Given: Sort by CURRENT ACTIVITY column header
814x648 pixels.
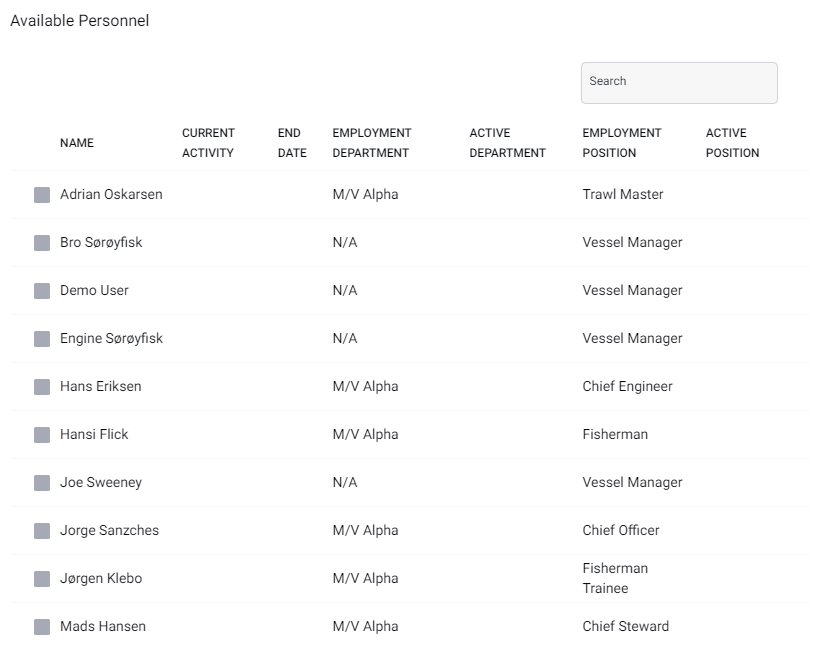Looking at the screenshot, I should pos(208,143).
